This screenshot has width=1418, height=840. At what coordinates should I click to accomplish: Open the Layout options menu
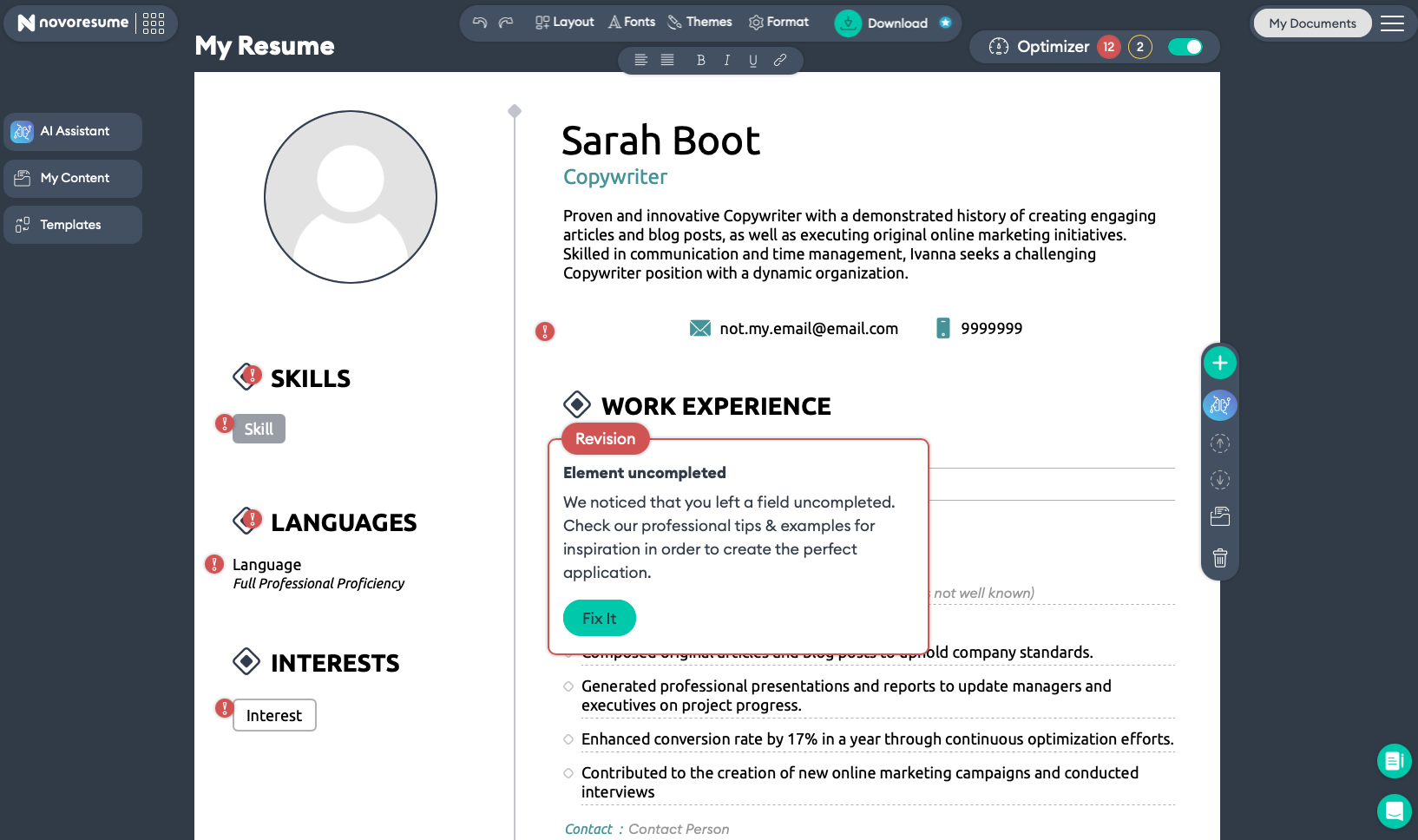coord(565,23)
